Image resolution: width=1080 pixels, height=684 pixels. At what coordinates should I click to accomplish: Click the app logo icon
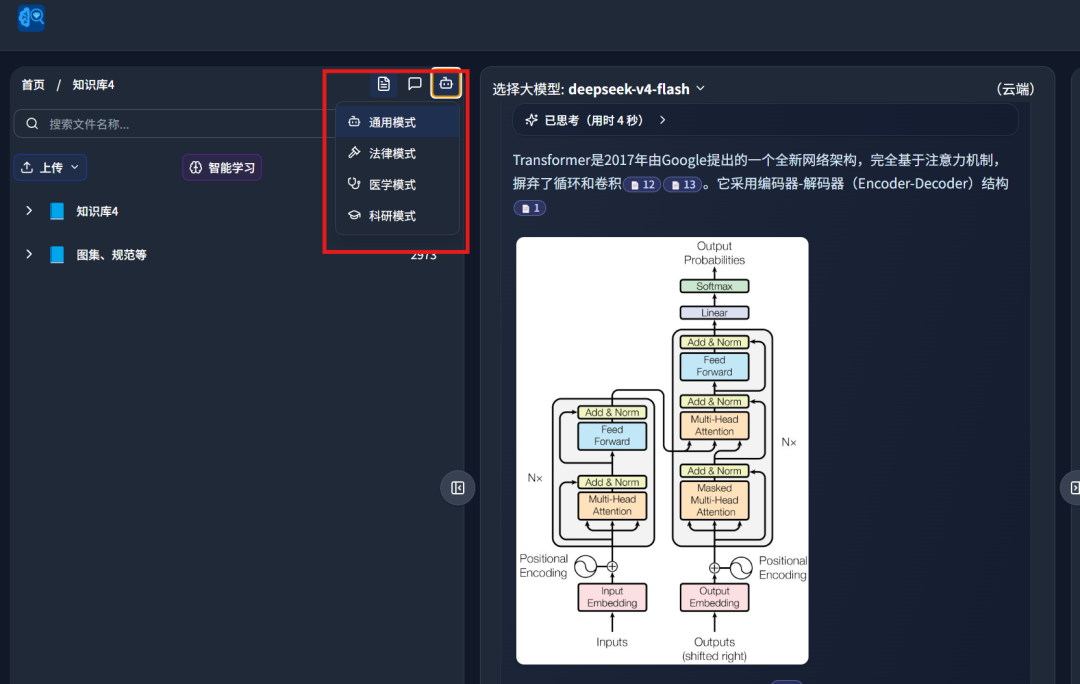(x=31, y=17)
